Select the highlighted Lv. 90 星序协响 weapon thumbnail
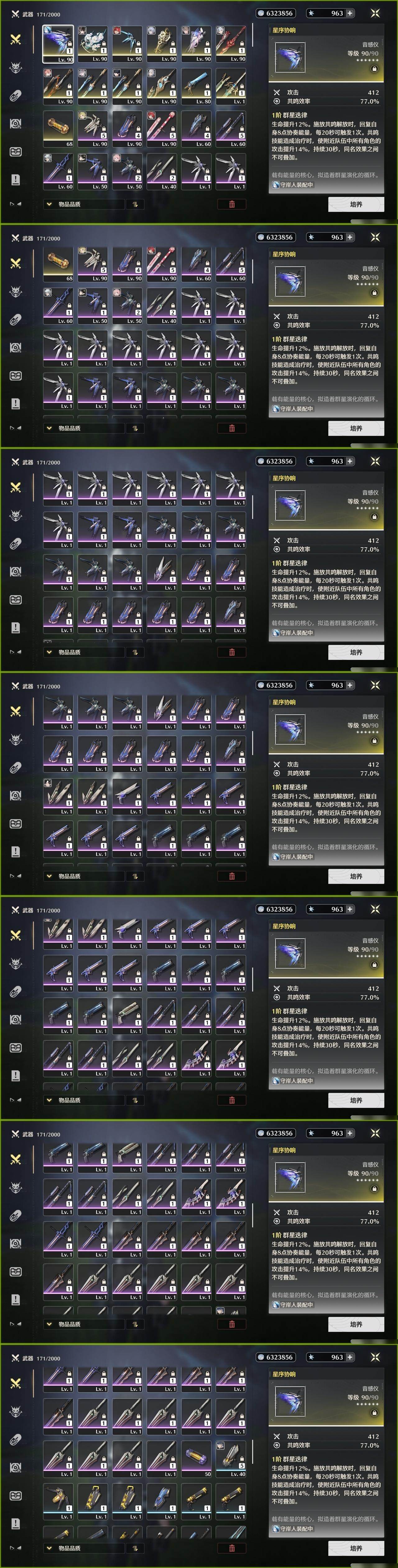Viewport: 398px width, 1568px height. click(x=58, y=44)
